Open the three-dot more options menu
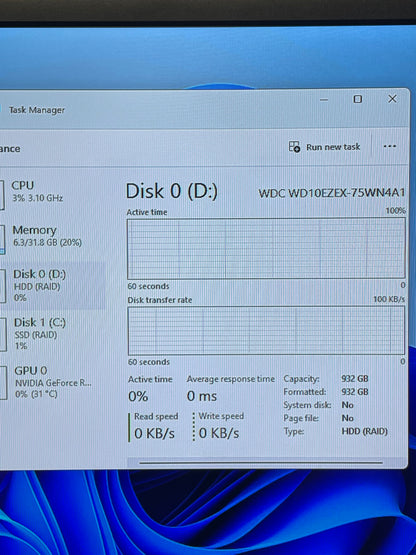The width and height of the screenshot is (416, 555). coord(390,146)
